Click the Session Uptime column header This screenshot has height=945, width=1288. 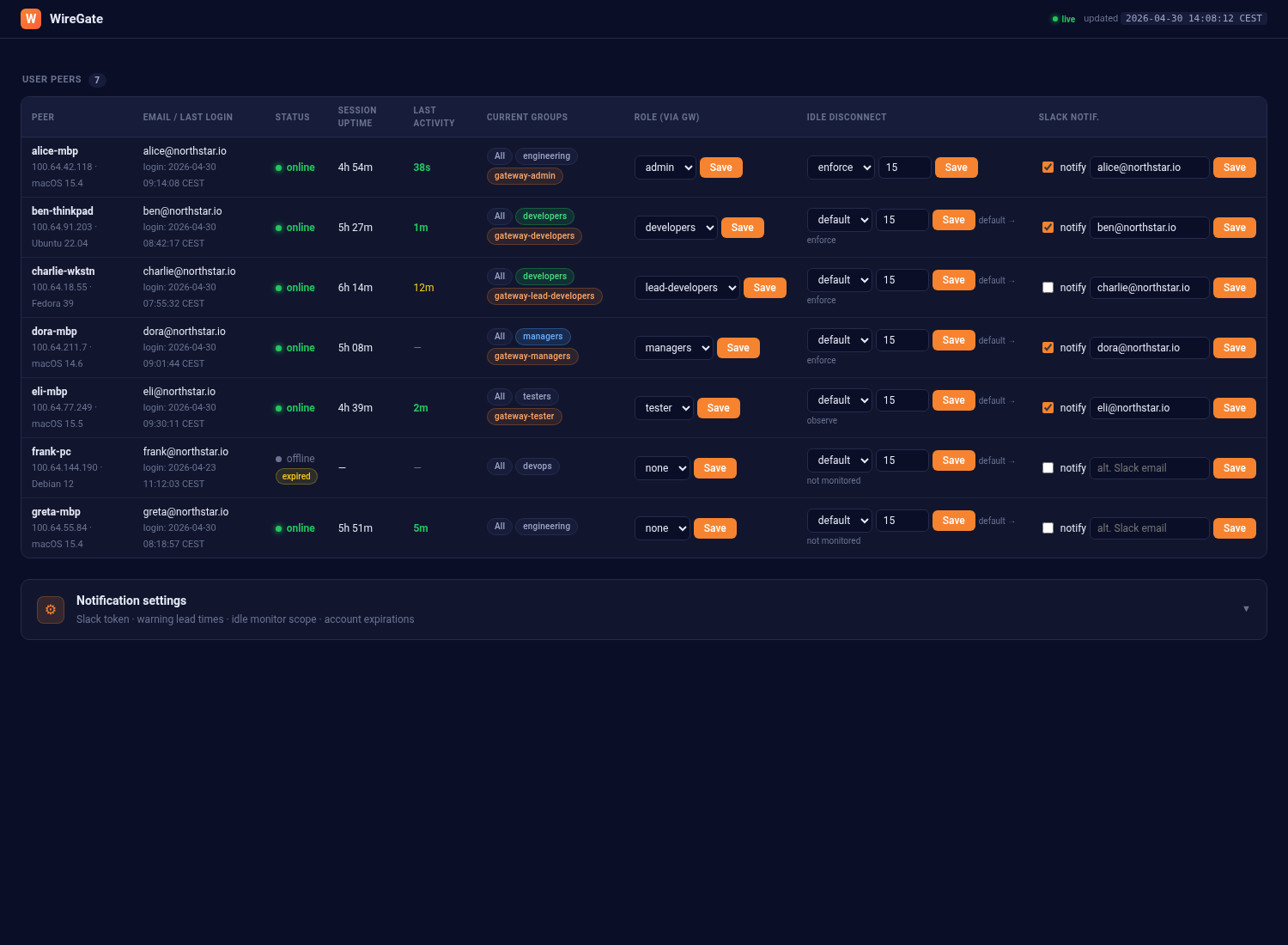356,117
